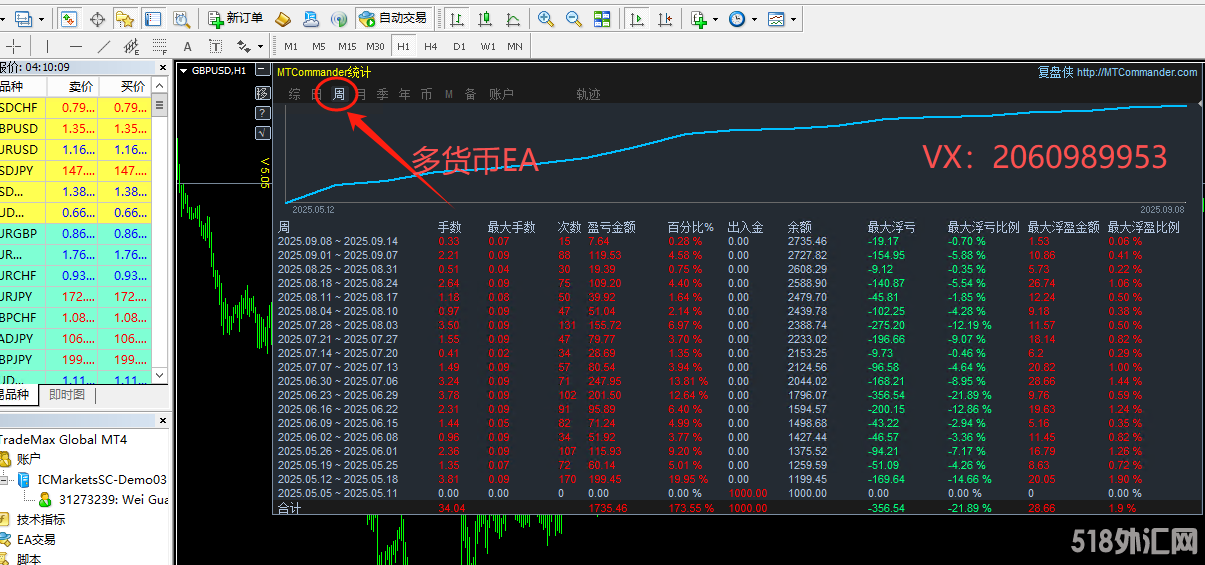Switch timeframe to D1
This screenshot has width=1205, height=565.
point(459,46)
